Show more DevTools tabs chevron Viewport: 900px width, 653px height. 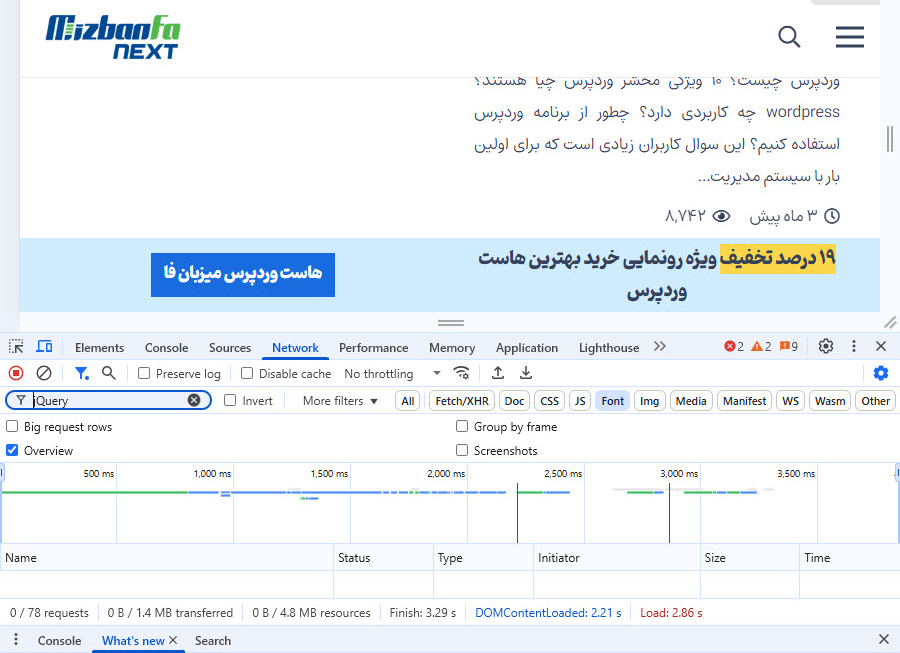tap(660, 347)
